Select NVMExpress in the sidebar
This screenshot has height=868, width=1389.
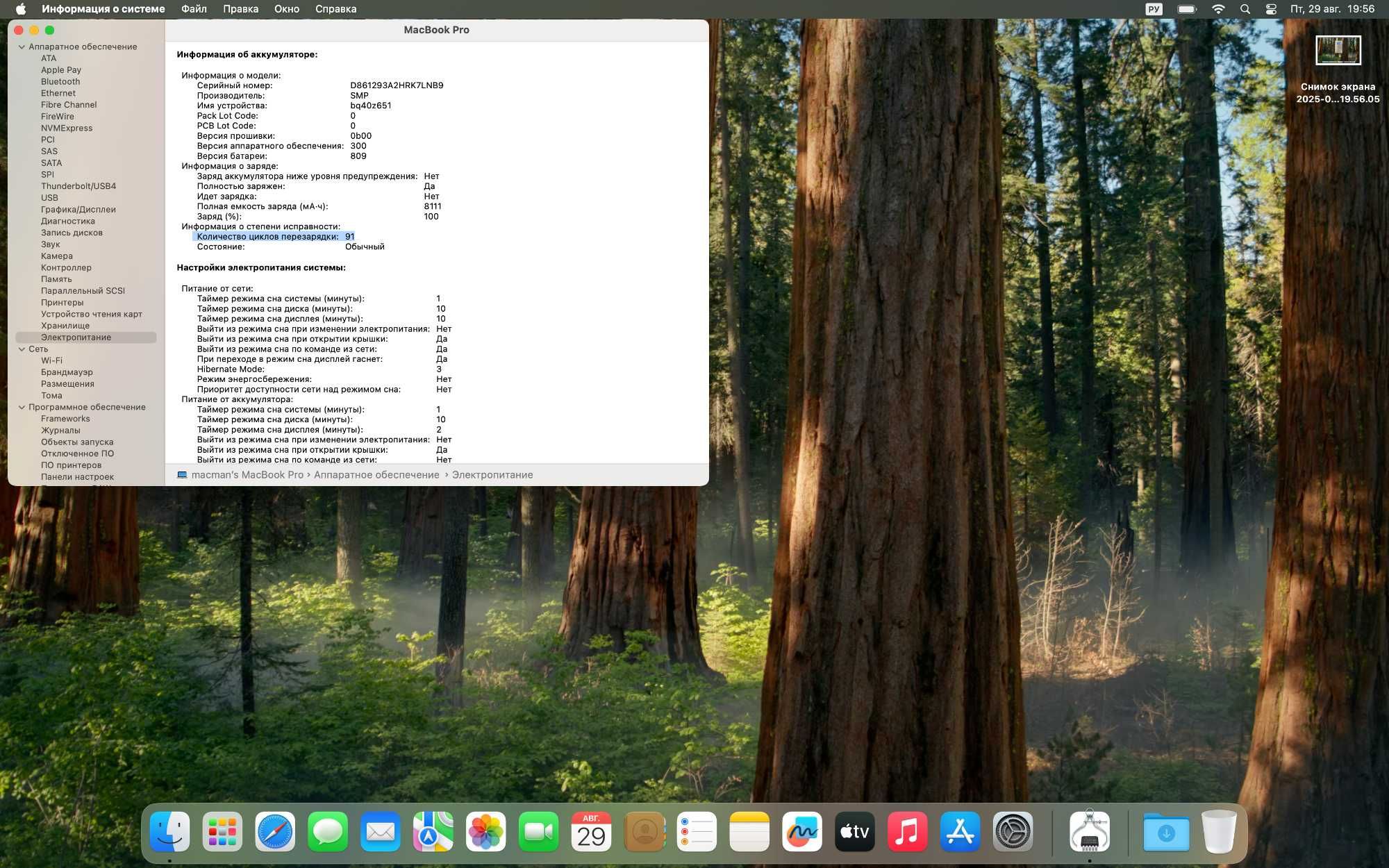coord(67,128)
